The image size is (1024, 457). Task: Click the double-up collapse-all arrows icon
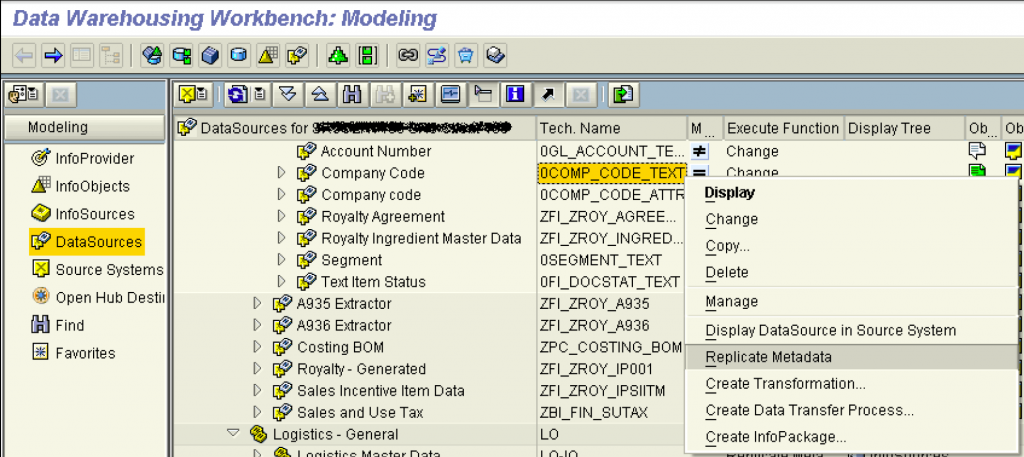pyautogui.click(x=320, y=95)
